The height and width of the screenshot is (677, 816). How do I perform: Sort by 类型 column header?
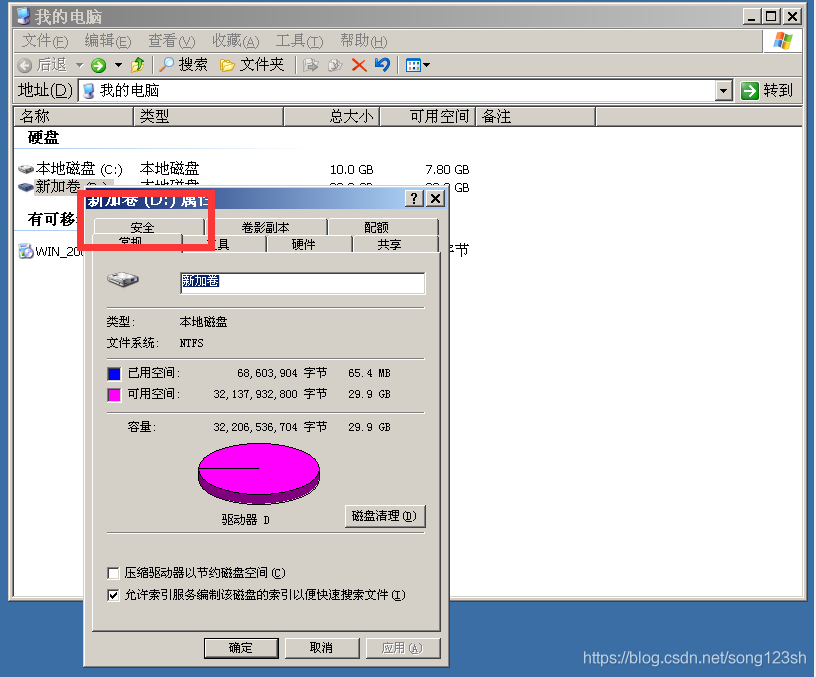(x=209, y=117)
